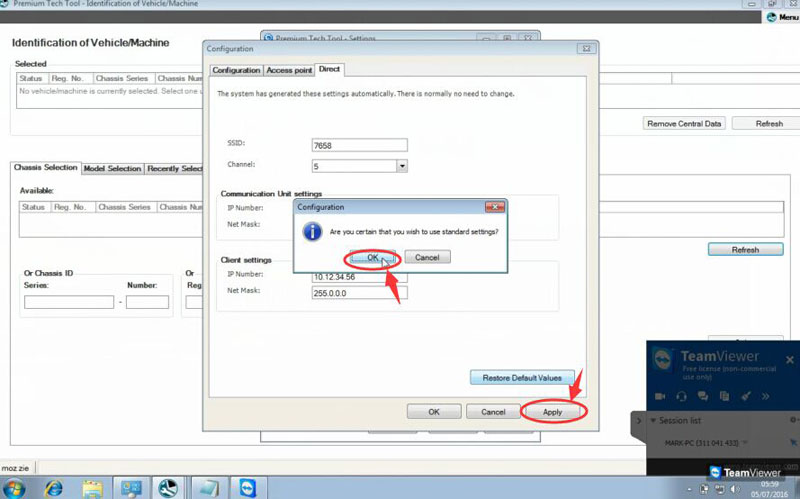The height and width of the screenshot is (499, 800).
Task: Click the Client settings IP Number field
Action: (x=359, y=277)
